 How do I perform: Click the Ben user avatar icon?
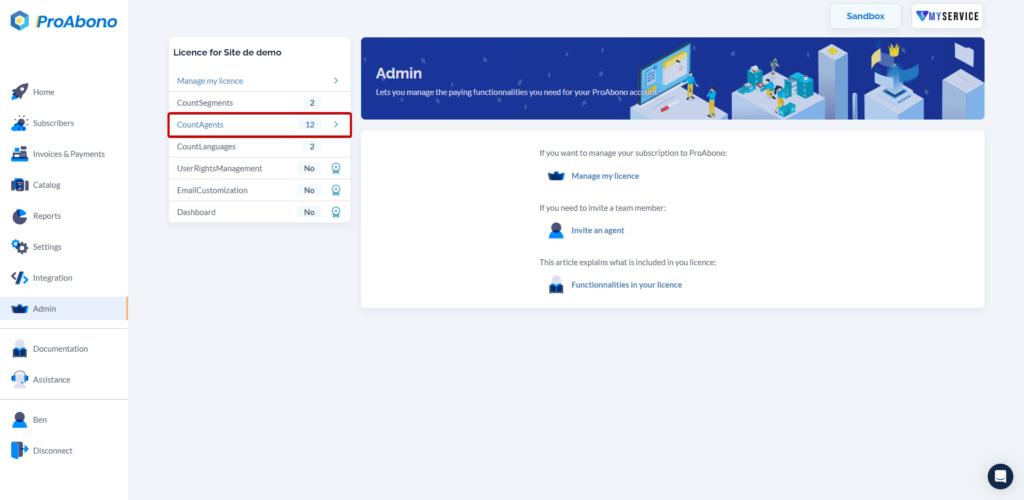[20, 420]
